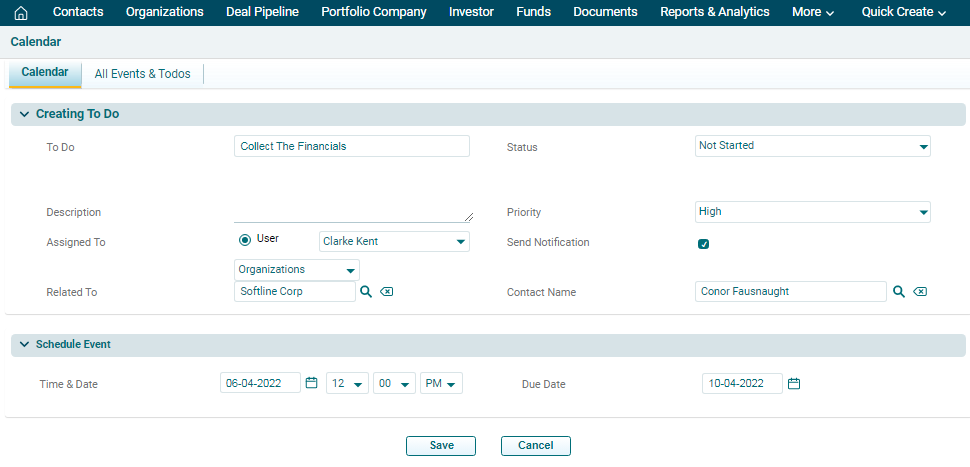Click the search icon beside Conor Fausnaught
Screen dimensions: 970x467
(899, 291)
